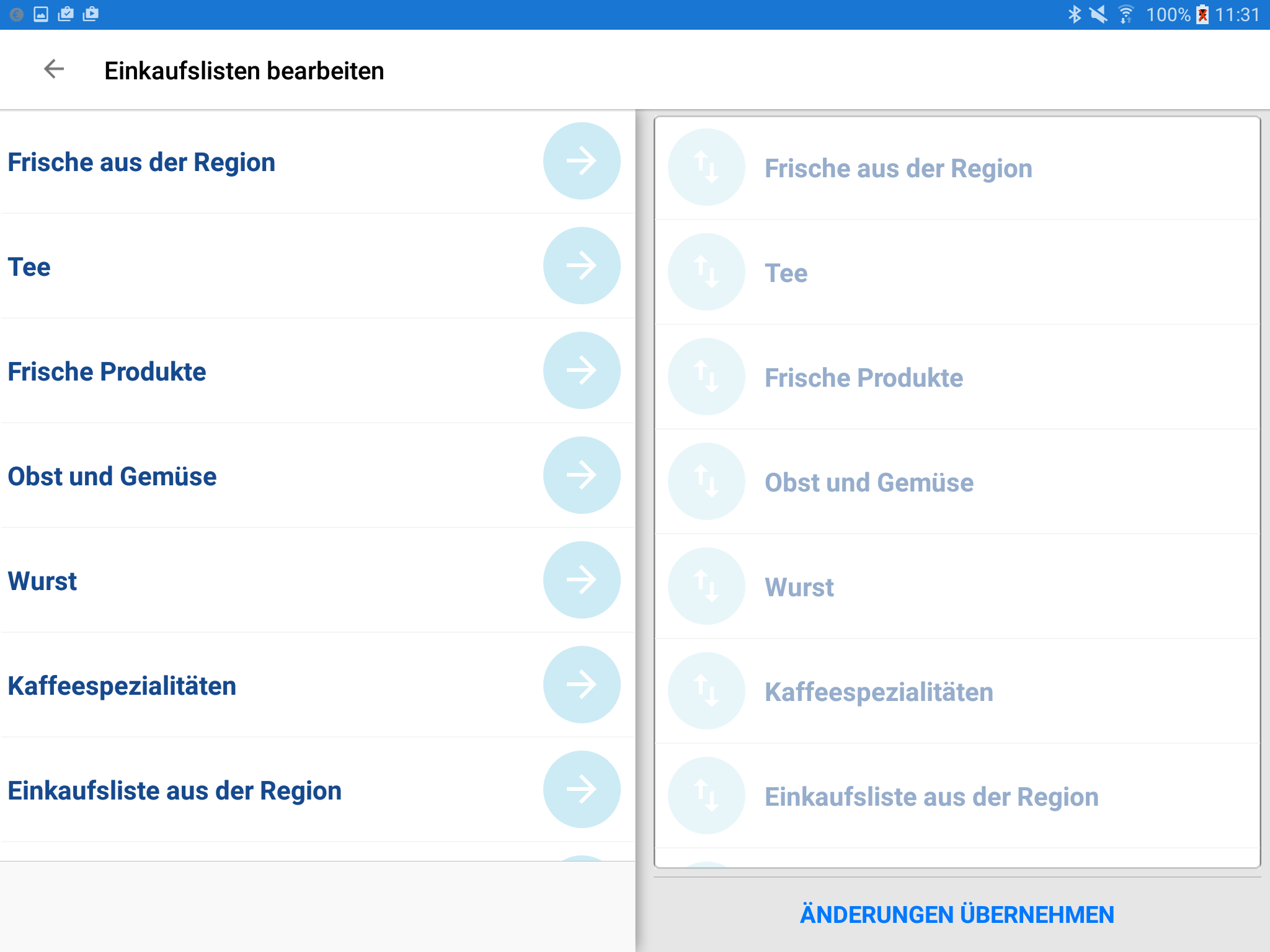Tap arrow button beside Kaffeespezialitäten

click(581, 685)
